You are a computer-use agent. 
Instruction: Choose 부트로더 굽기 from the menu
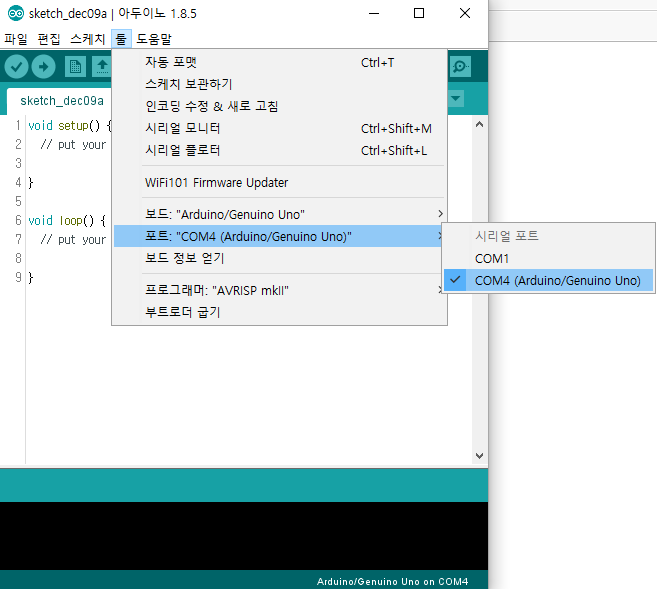coord(280,312)
